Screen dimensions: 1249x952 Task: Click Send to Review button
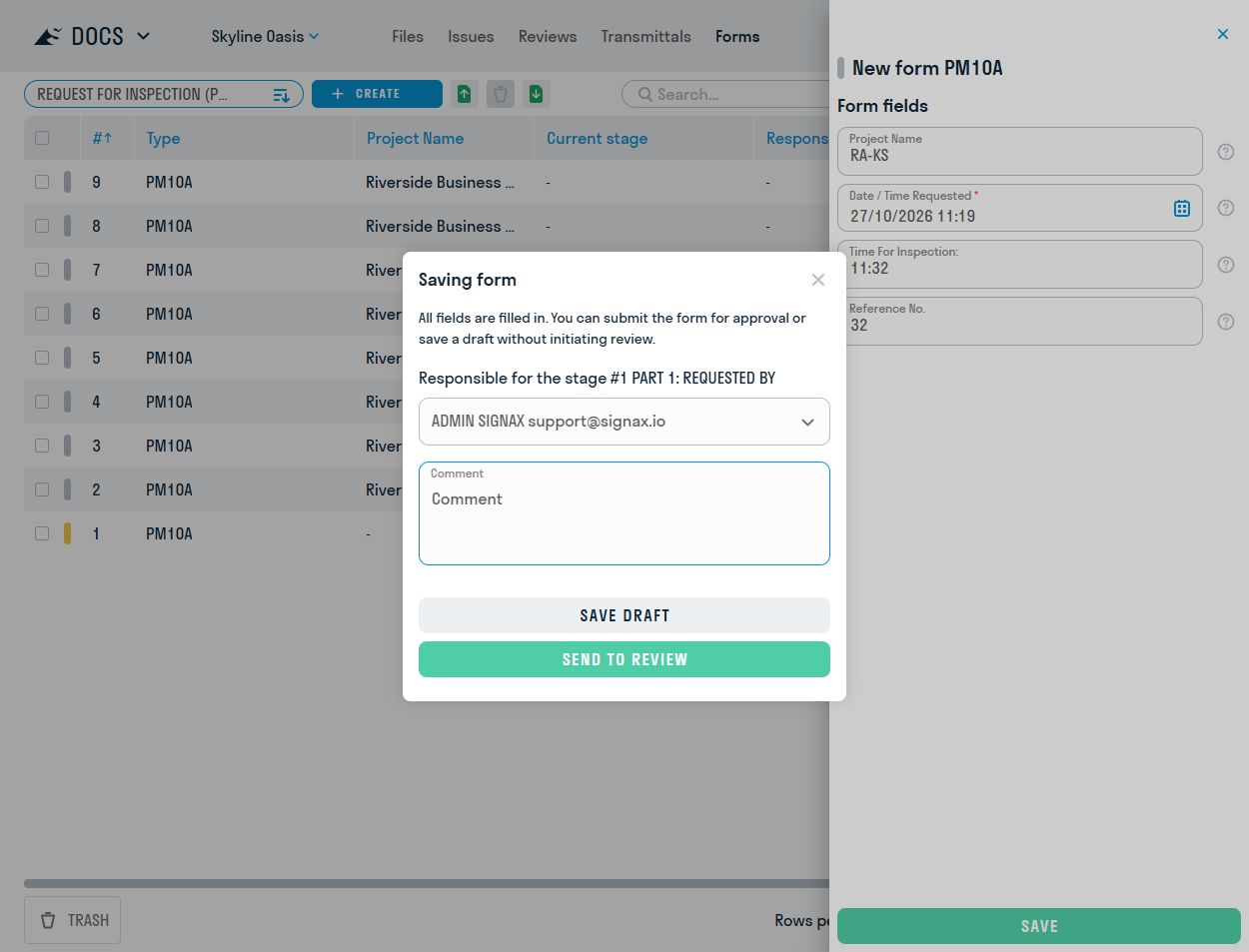click(x=624, y=659)
